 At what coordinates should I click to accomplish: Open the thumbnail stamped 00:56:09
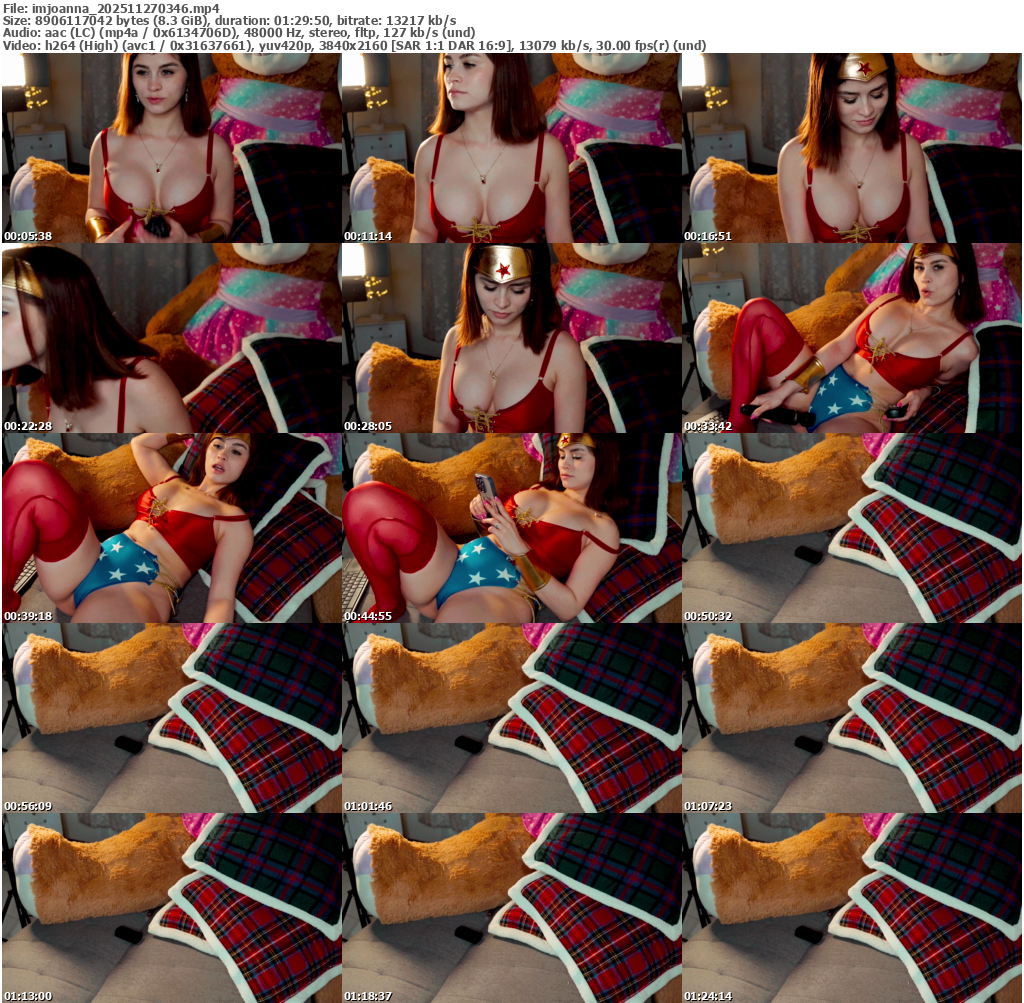[x=171, y=718]
